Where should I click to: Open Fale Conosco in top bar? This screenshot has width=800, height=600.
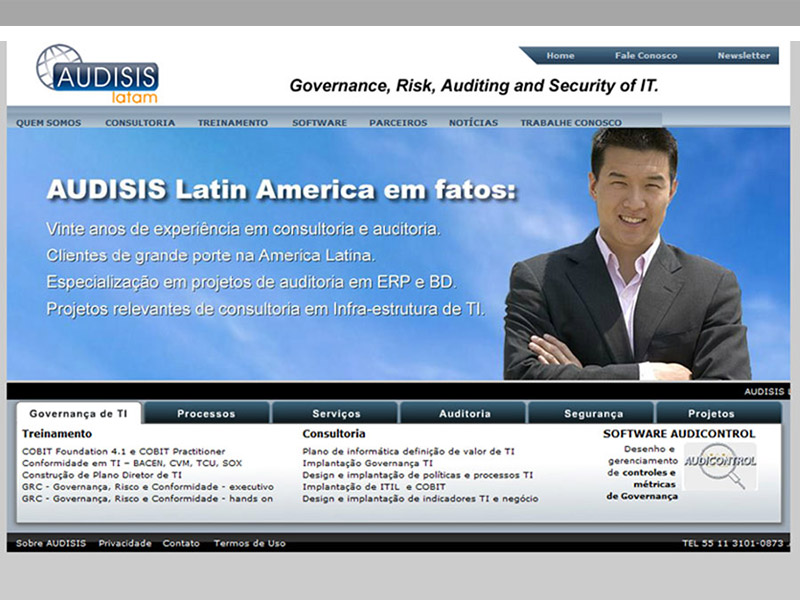click(646, 56)
